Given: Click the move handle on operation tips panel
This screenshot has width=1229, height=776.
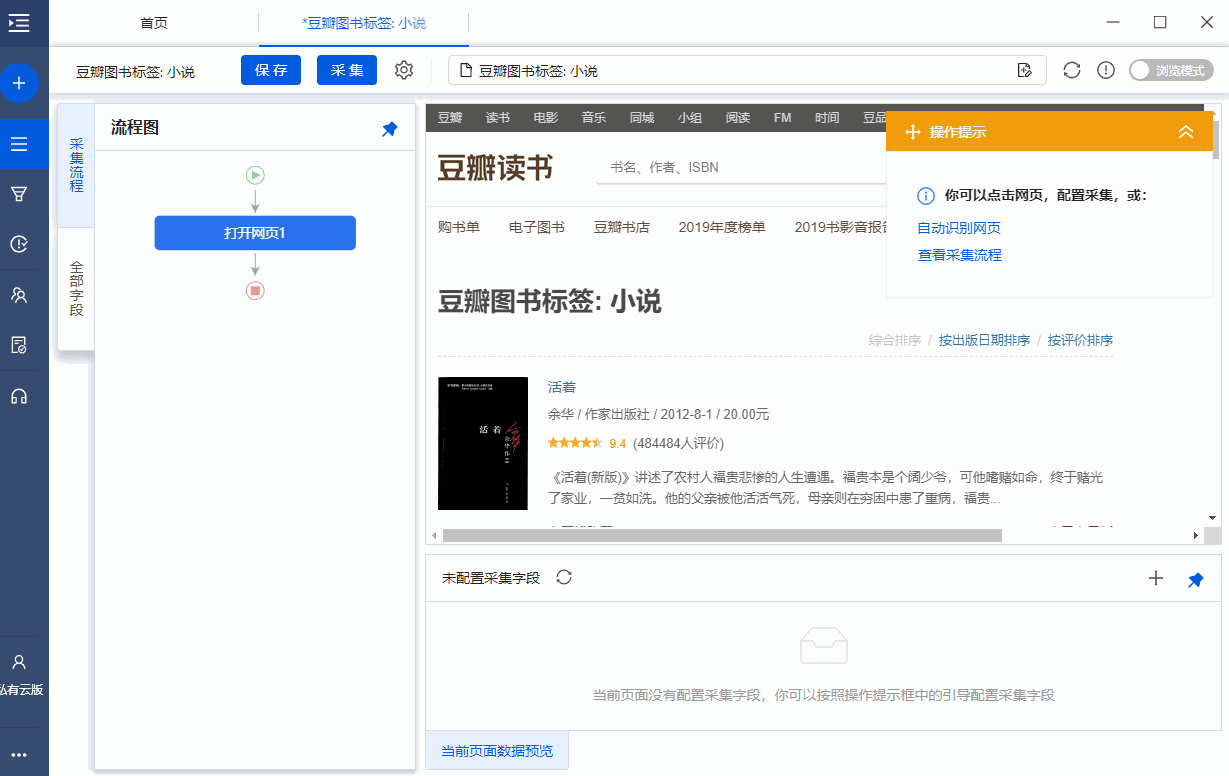Looking at the screenshot, I should [x=912, y=132].
